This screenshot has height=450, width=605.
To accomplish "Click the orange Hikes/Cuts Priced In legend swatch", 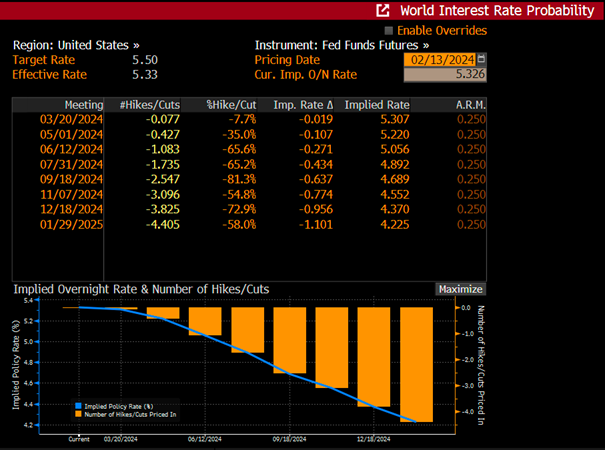I will [x=78, y=414].
